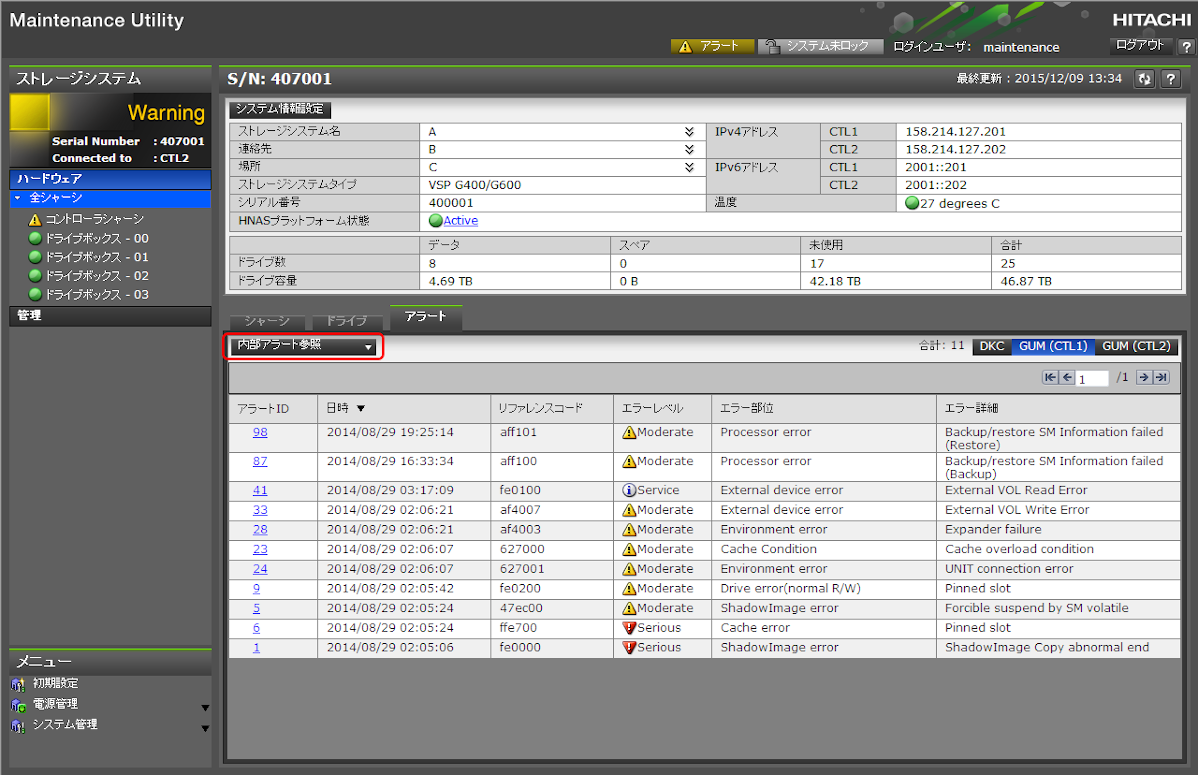Click the refresh icon next to last-updated time
Viewport: 1198px width, 775px height.
click(1145, 79)
